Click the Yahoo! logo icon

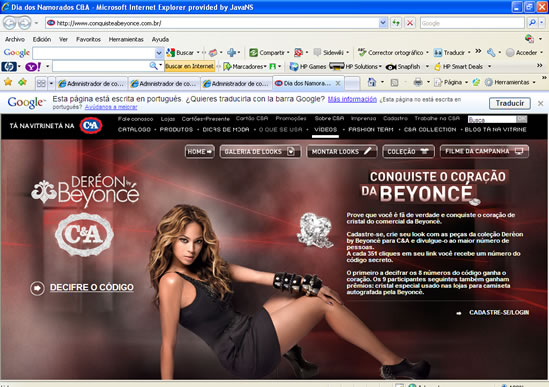[33, 66]
